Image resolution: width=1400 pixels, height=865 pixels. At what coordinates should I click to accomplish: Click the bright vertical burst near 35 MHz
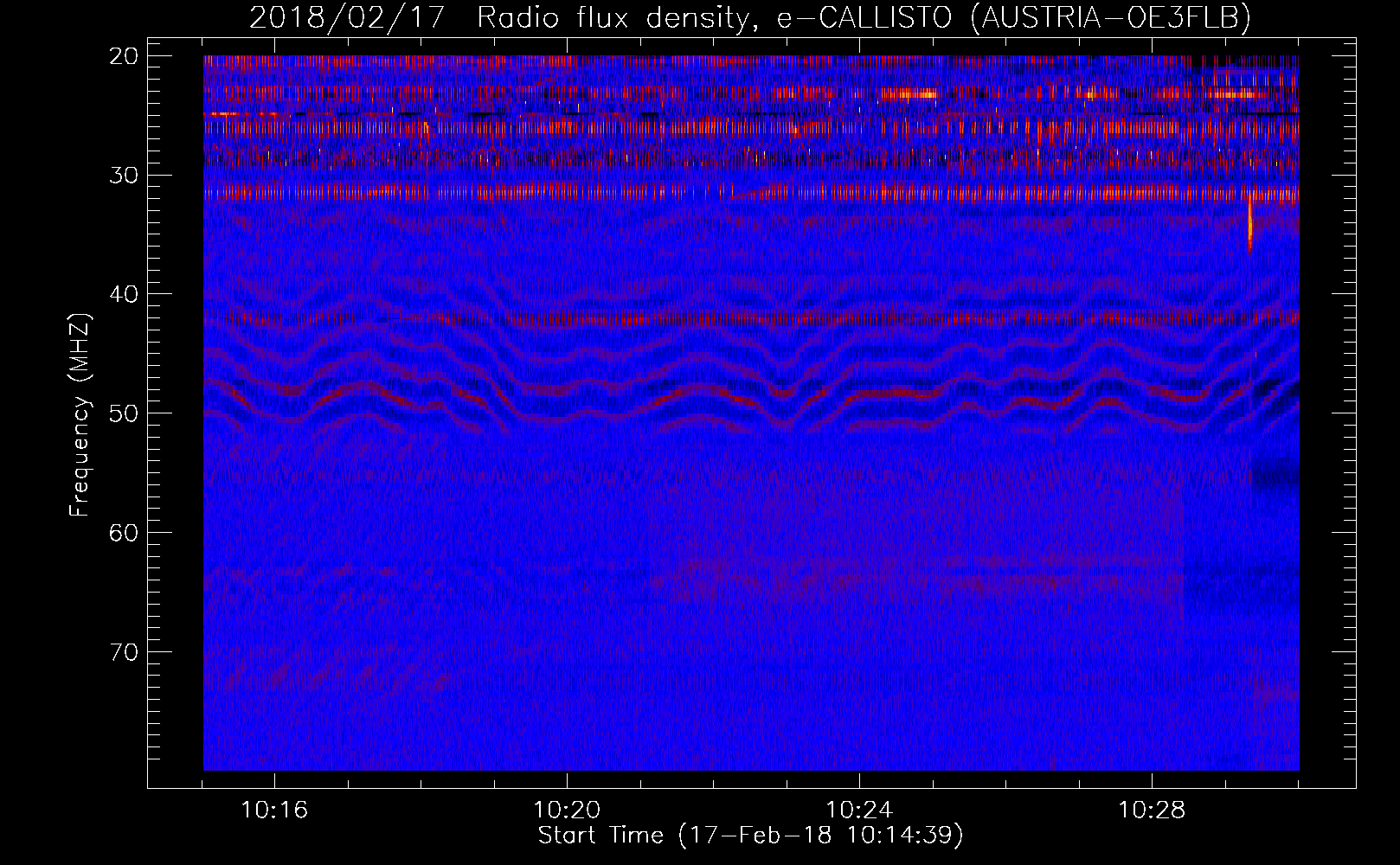coord(1250,225)
